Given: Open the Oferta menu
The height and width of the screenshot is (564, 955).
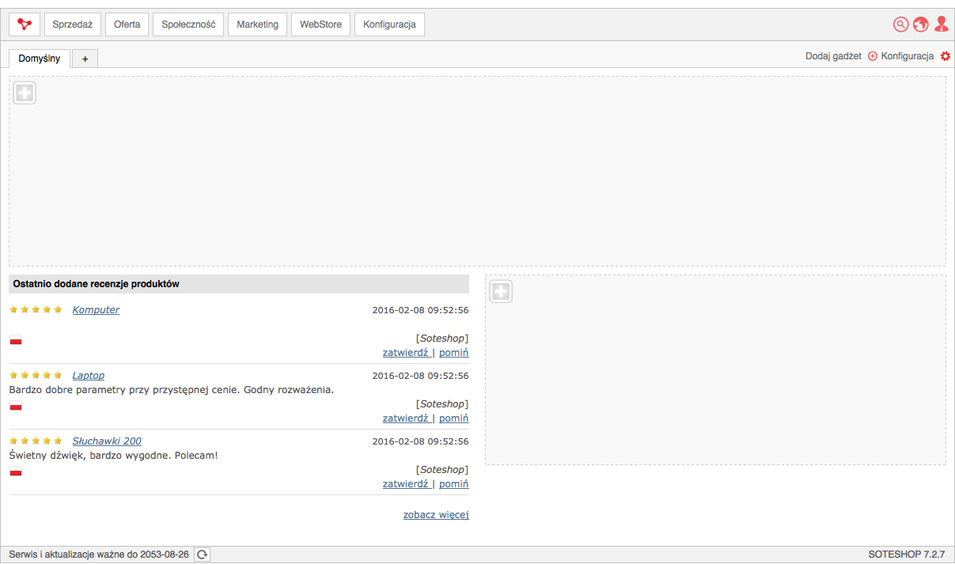Looking at the screenshot, I should (127, 24).
